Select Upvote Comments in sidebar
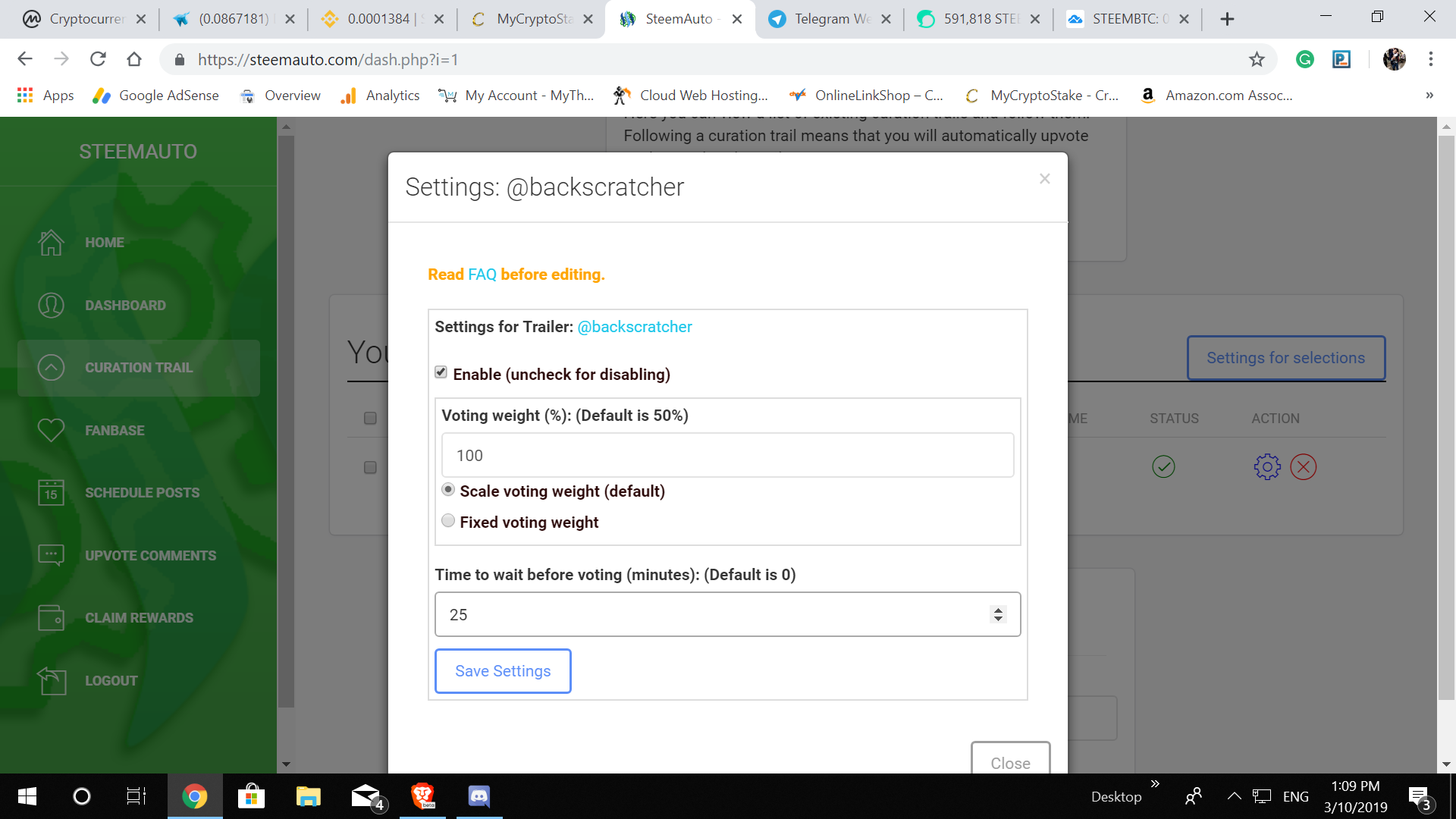 tap(149, 555)
